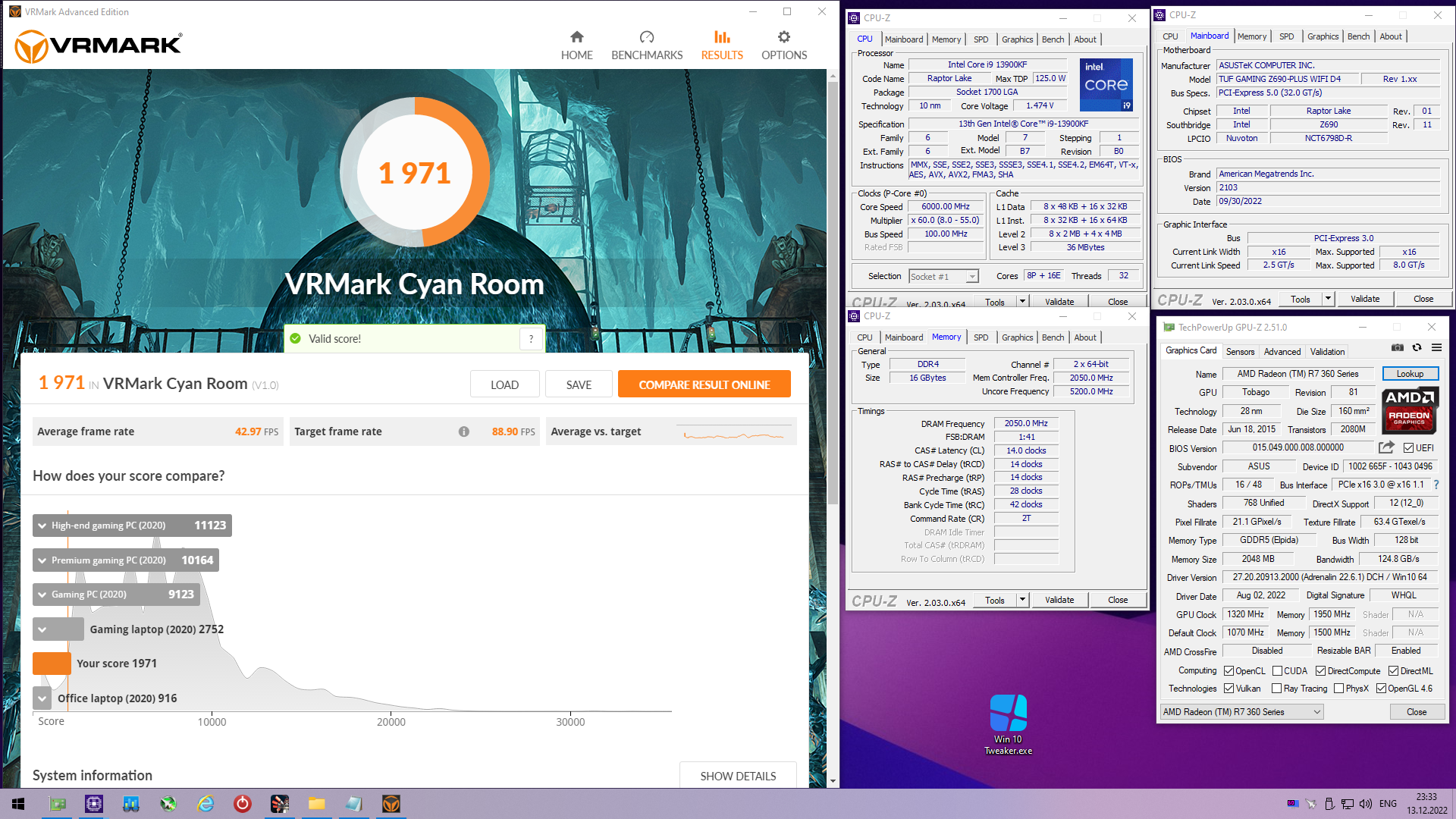Open CPU-Z purple chip taskbar icon
The width and height of the screenshot is (1456, 819).
click(x=94, y=804)
